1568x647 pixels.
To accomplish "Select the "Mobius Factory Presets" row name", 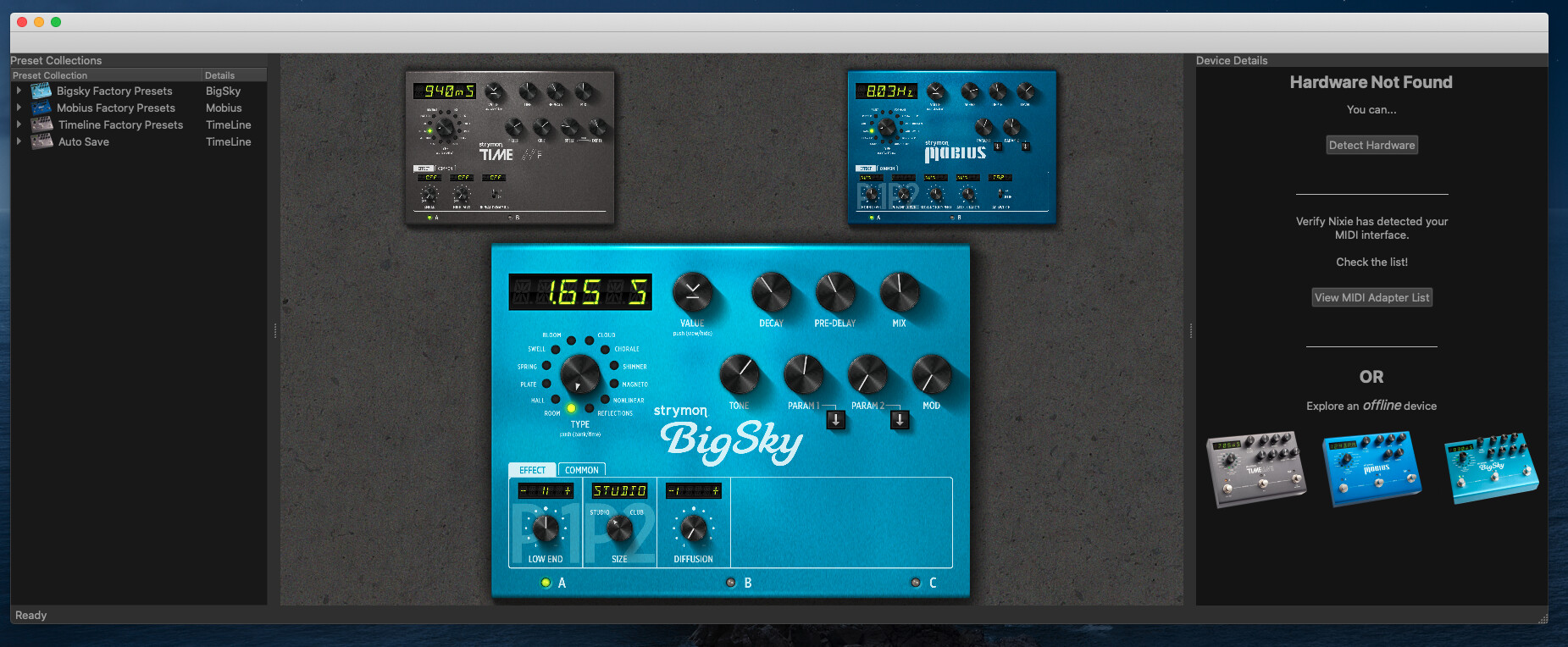I will [116, 108].
